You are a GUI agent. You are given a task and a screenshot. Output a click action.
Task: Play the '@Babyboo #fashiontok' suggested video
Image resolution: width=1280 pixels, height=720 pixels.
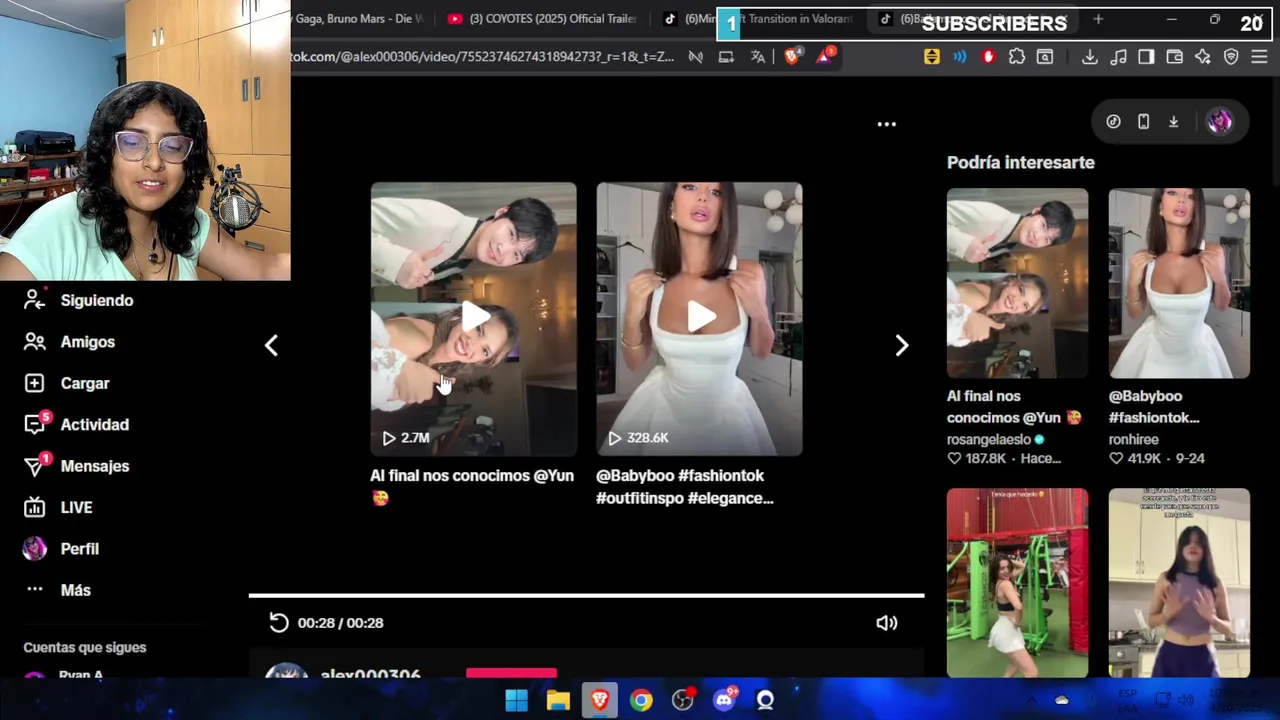coord(699,319)
